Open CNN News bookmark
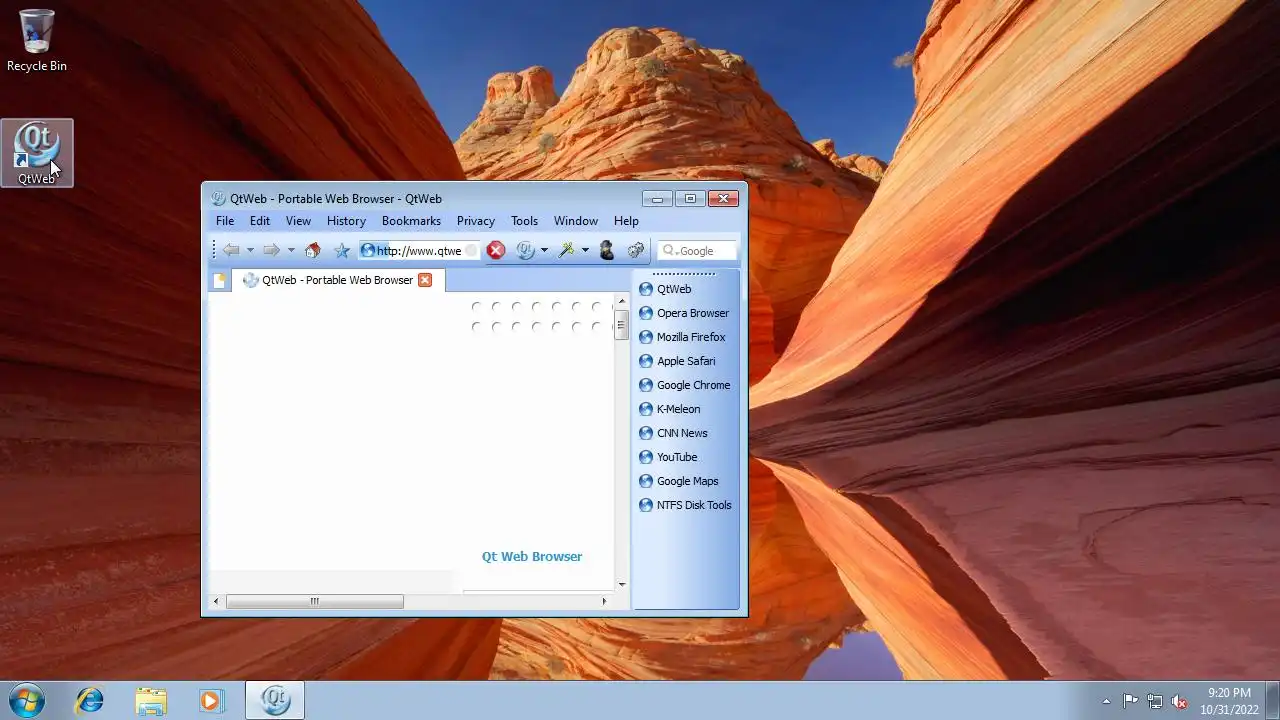 pos(673,433)
